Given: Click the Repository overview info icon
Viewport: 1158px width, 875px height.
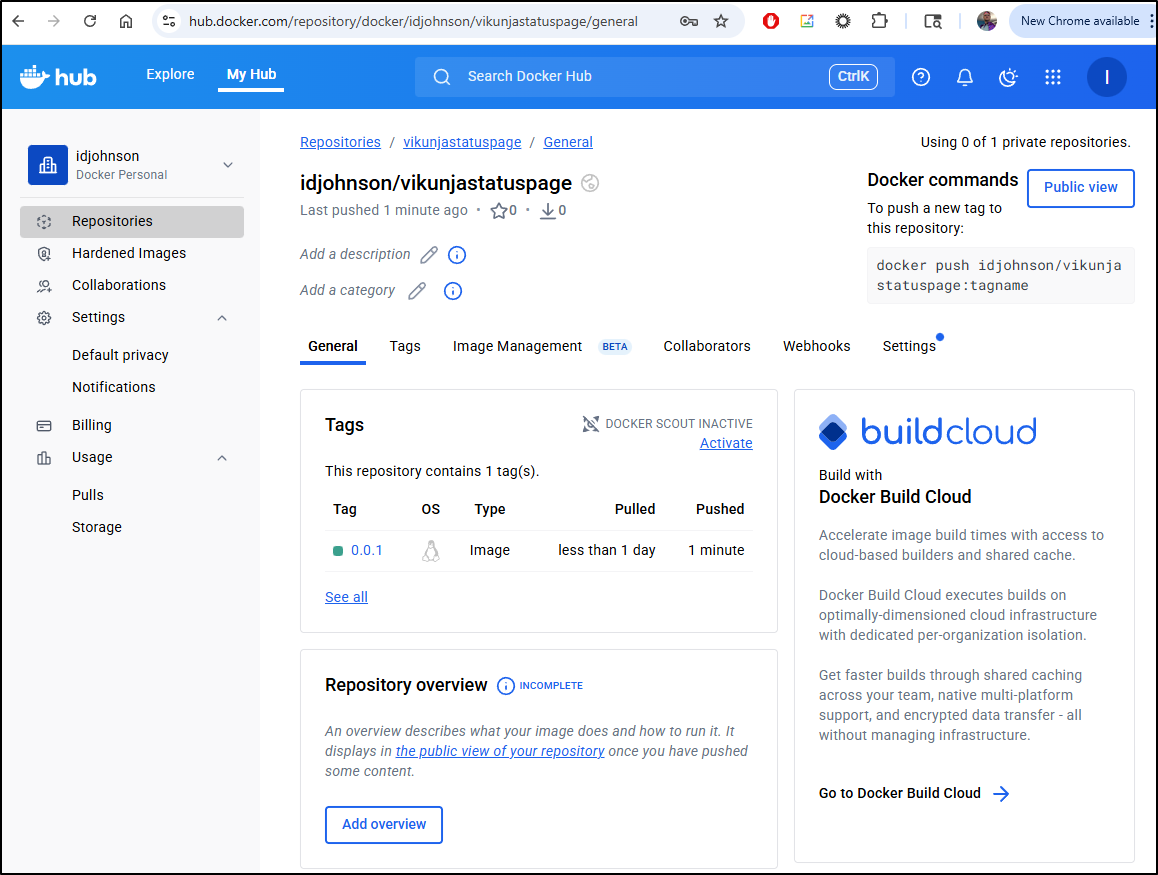Looking at the screenshot, I should 506,686.
